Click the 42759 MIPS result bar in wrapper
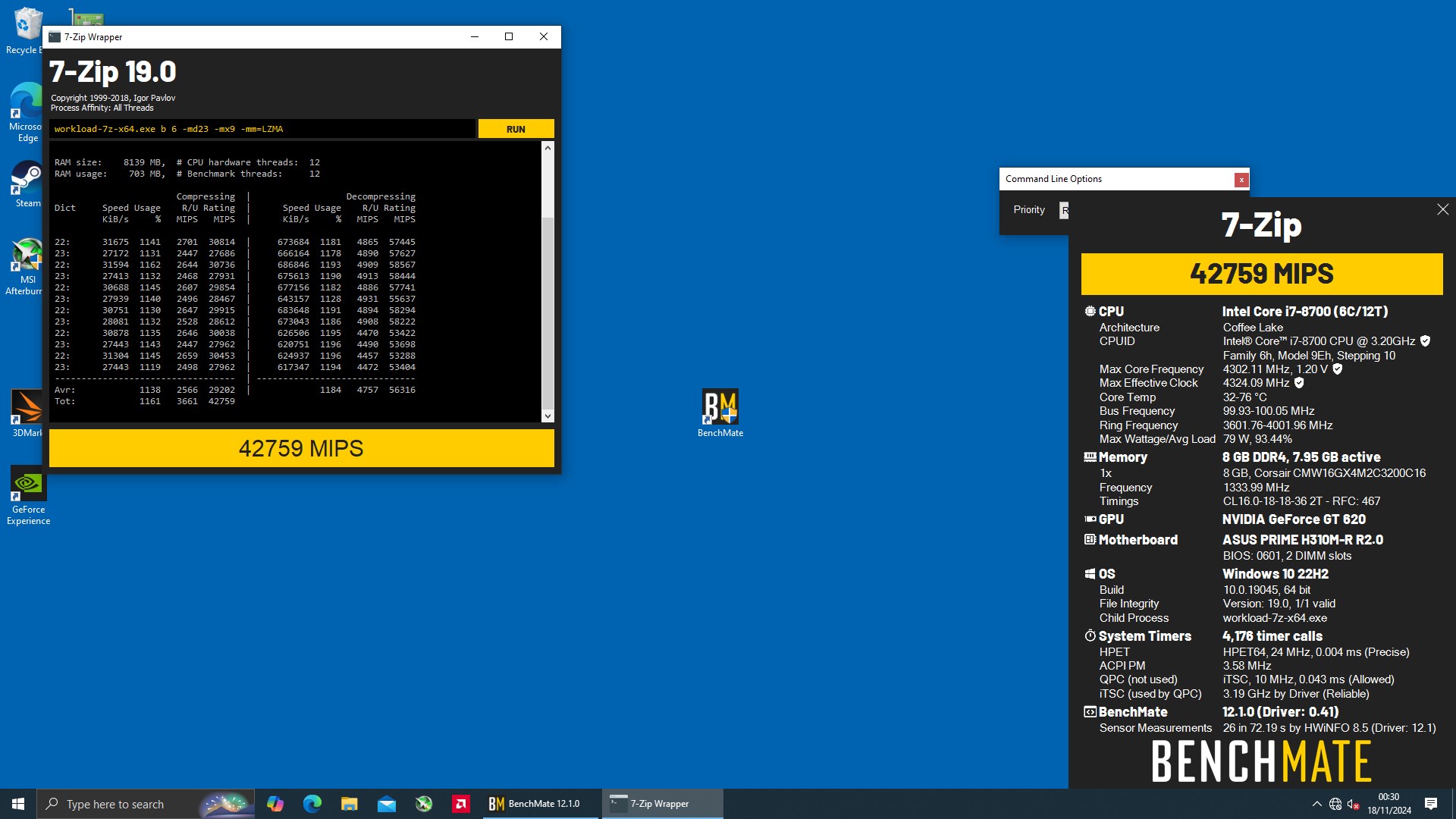Viewport: 1456px width, 819px height. coord(301,448)
